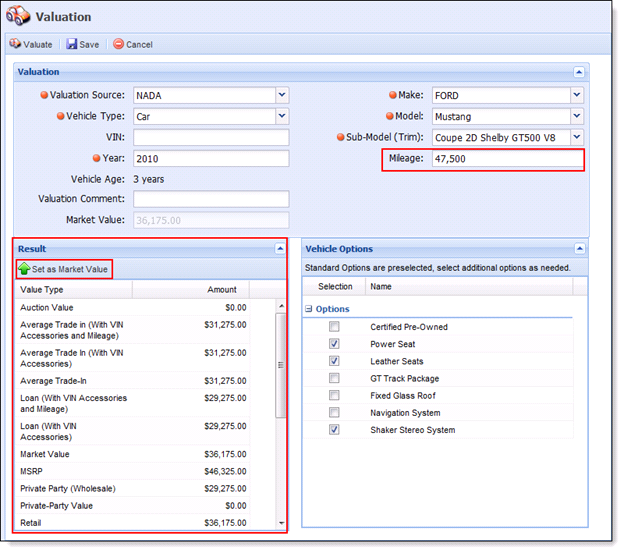Open the Vehicle Type dropdown
The height and width of the screenshot is (550, 624).
282,116
